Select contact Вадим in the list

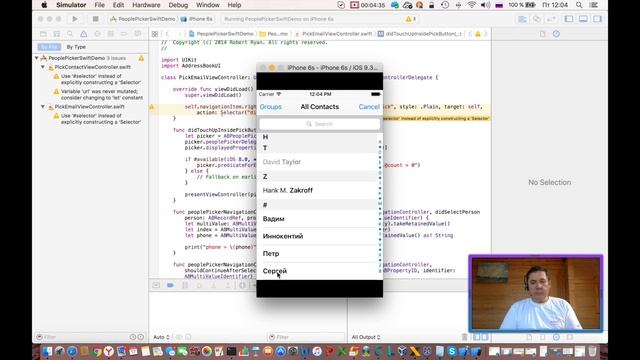[318, 219]
